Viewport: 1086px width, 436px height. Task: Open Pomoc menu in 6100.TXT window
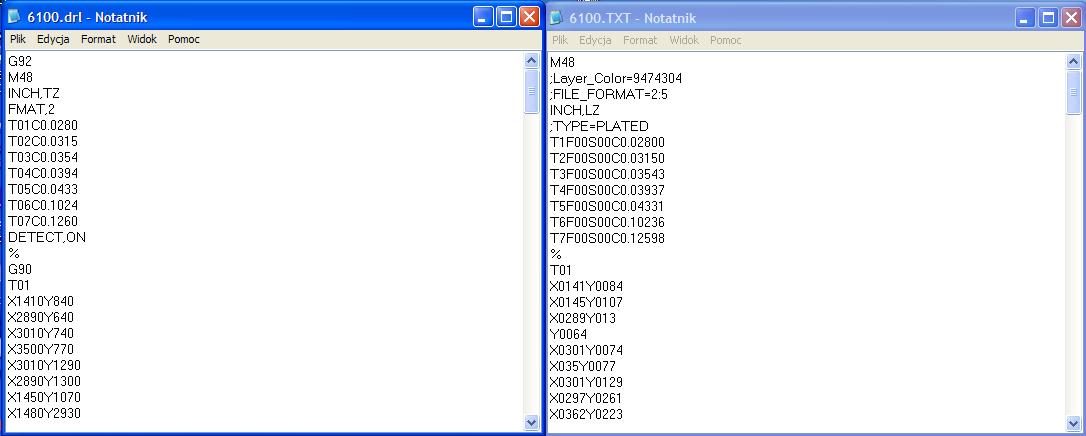click(726, 40)
